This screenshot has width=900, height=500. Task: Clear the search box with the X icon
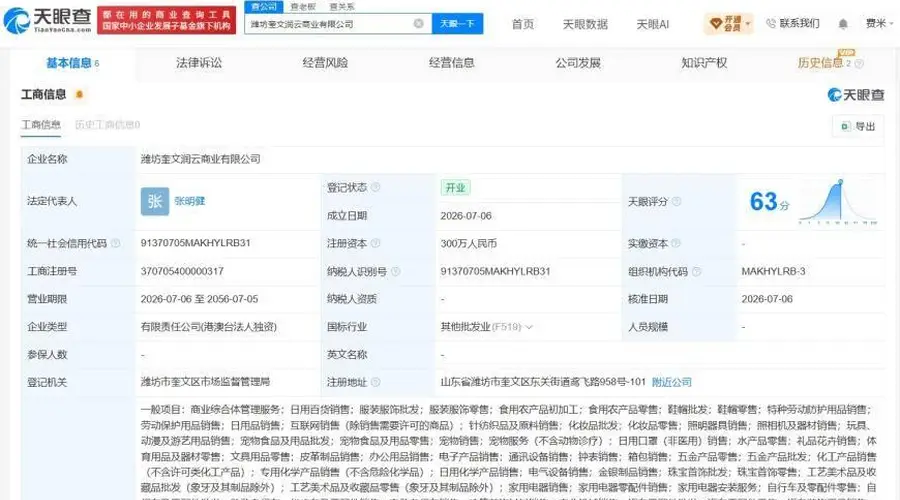pyautogui.click(x=418, y=24)
